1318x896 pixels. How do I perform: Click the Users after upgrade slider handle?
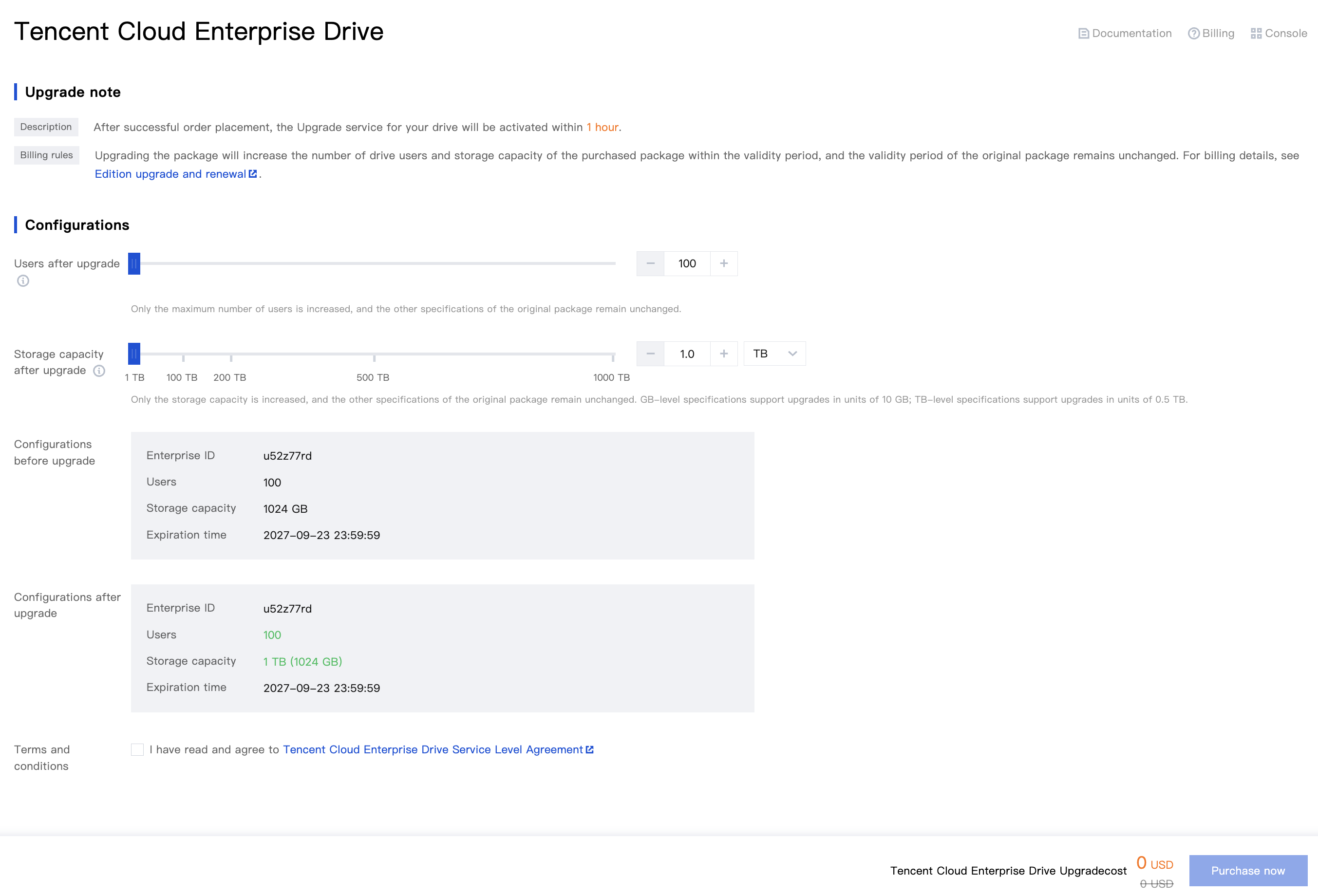click(134, 264)
